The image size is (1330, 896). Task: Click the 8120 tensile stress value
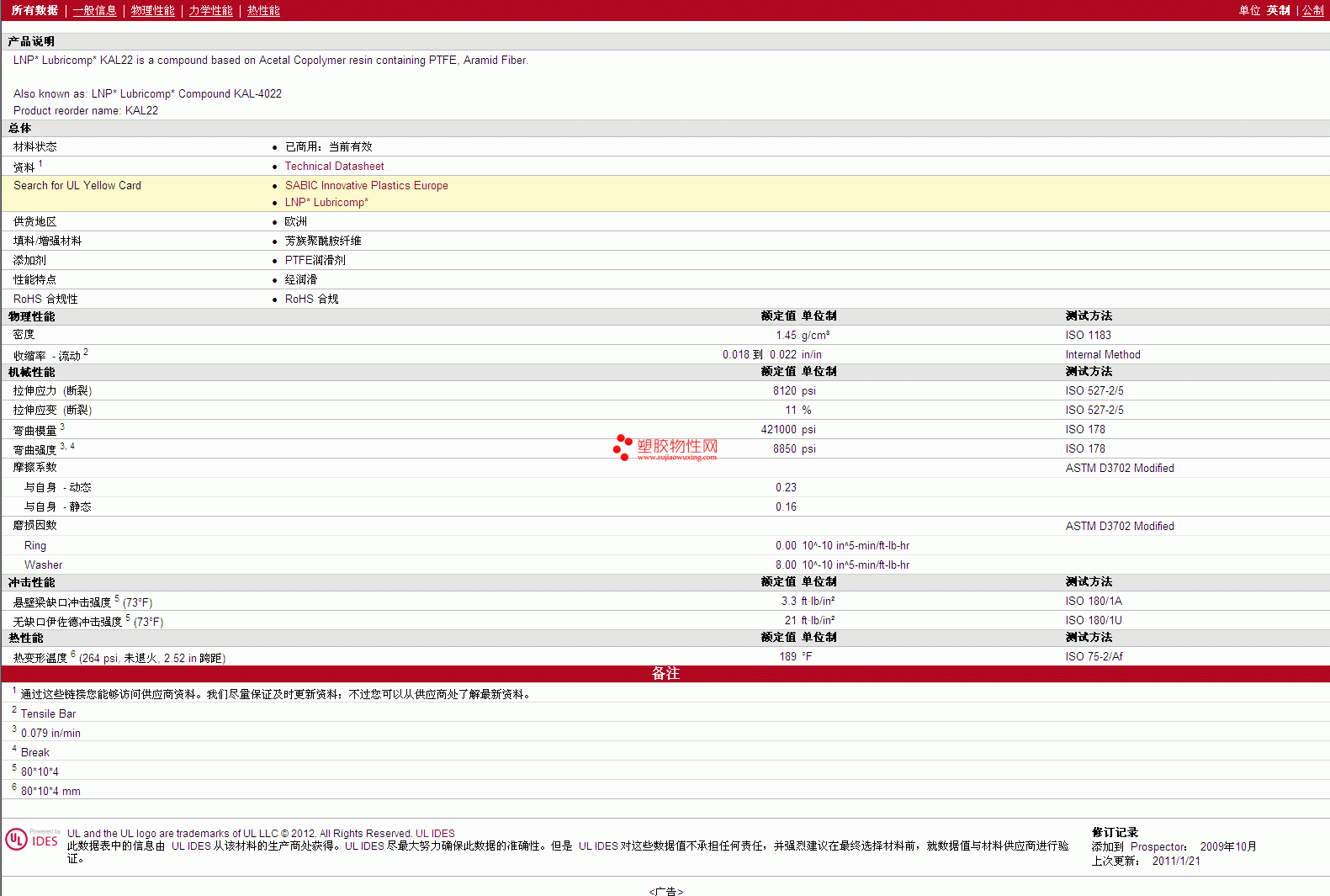click(x=784, y=390)
